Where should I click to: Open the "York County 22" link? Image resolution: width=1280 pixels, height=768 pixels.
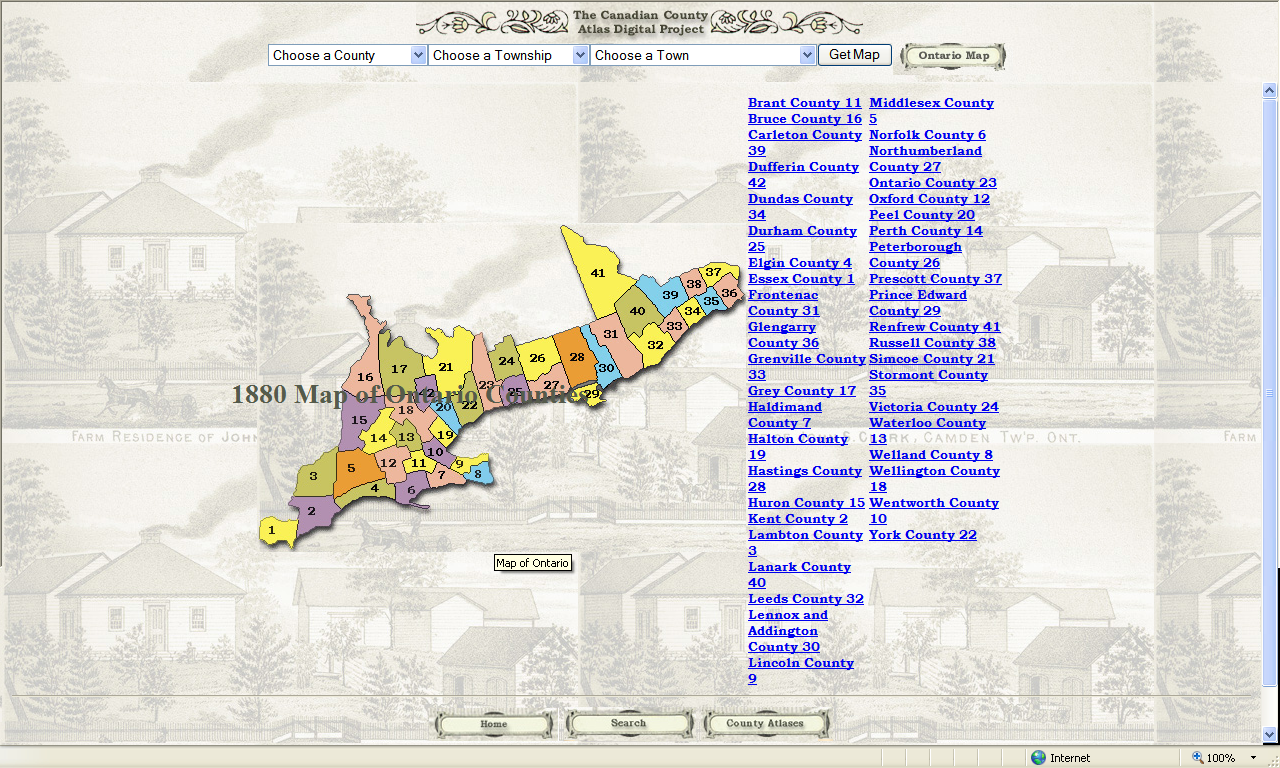point(922,534)
